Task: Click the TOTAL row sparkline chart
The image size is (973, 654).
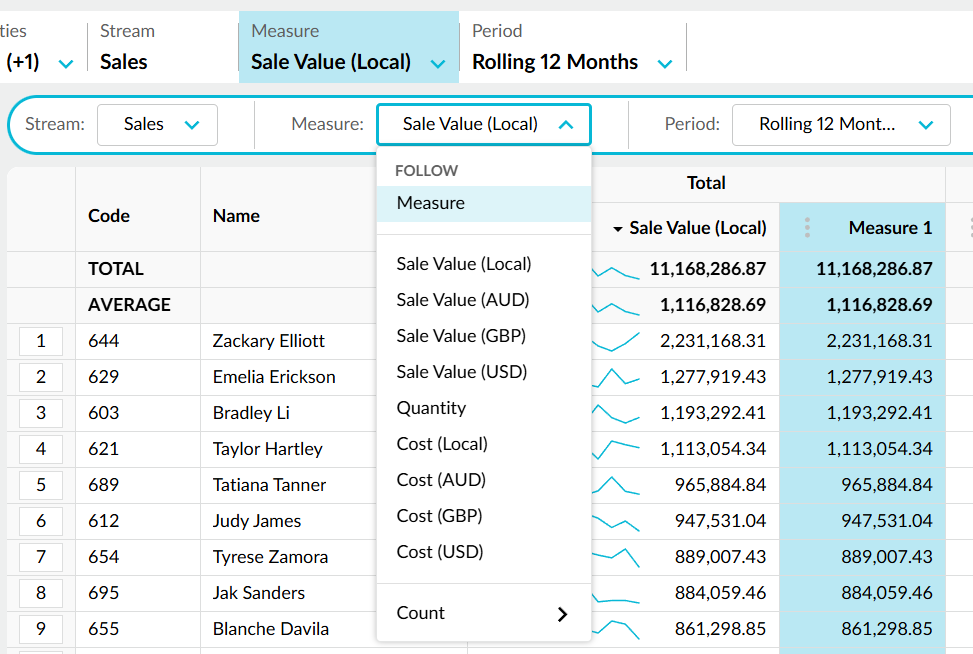Action: [616, 272]
